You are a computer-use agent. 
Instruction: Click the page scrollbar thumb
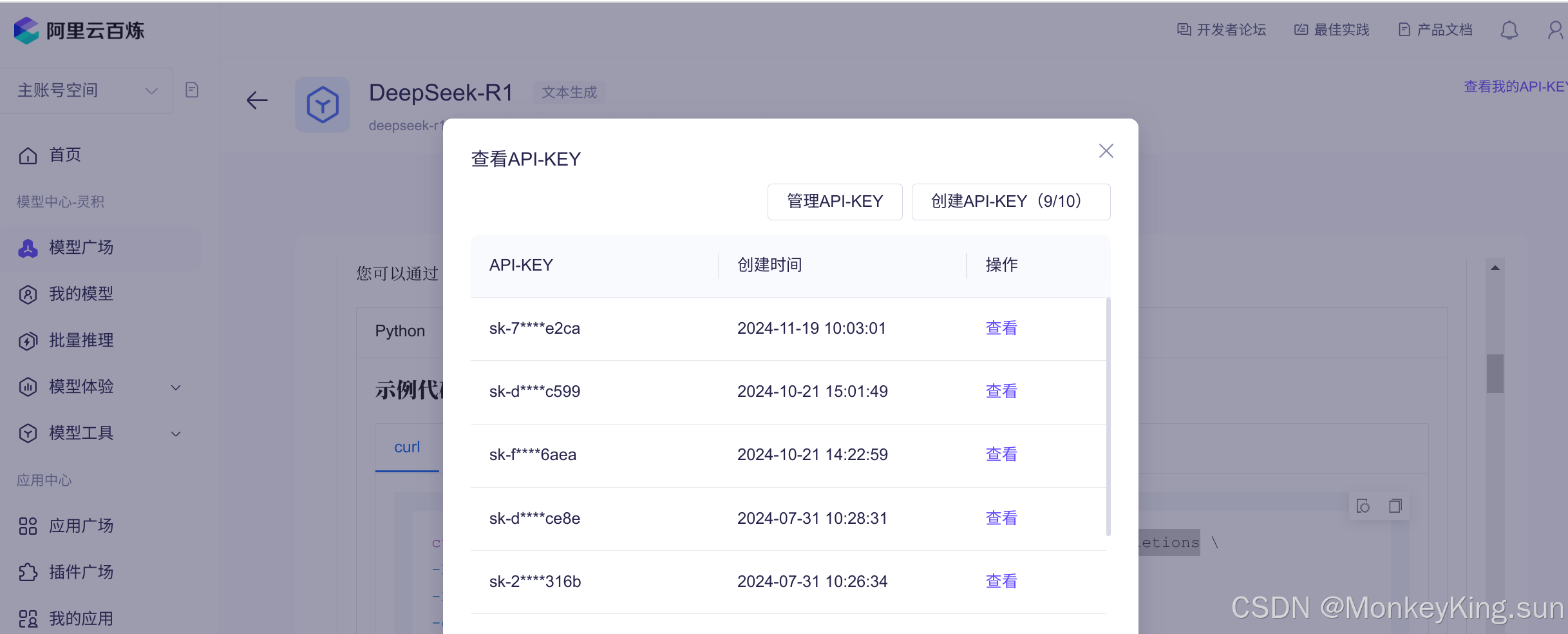click(x=1495, y=374)
